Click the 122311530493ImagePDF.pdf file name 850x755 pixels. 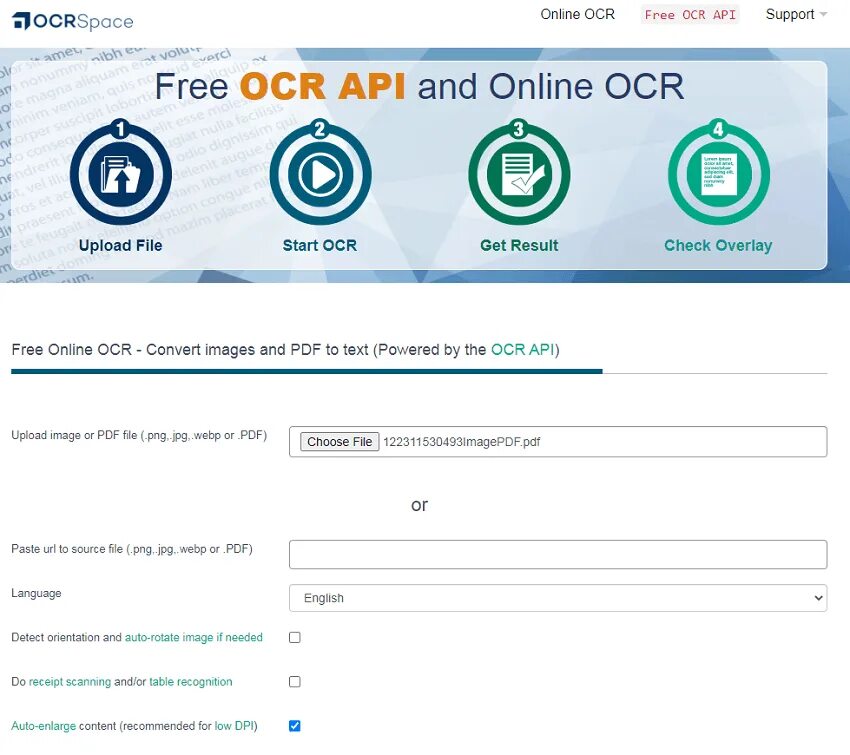461,442
